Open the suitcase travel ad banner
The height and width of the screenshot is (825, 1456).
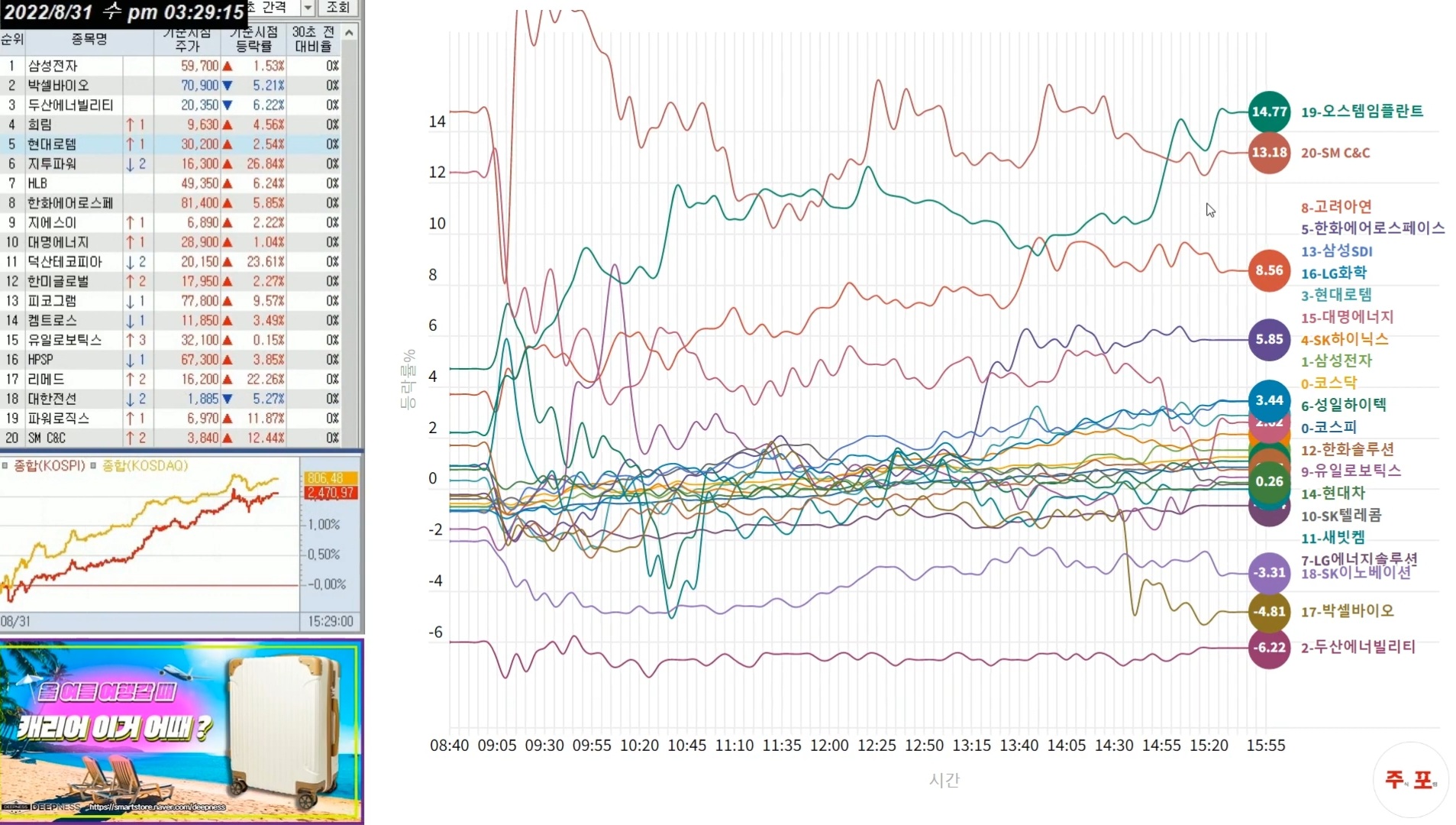tap(182, 731)
